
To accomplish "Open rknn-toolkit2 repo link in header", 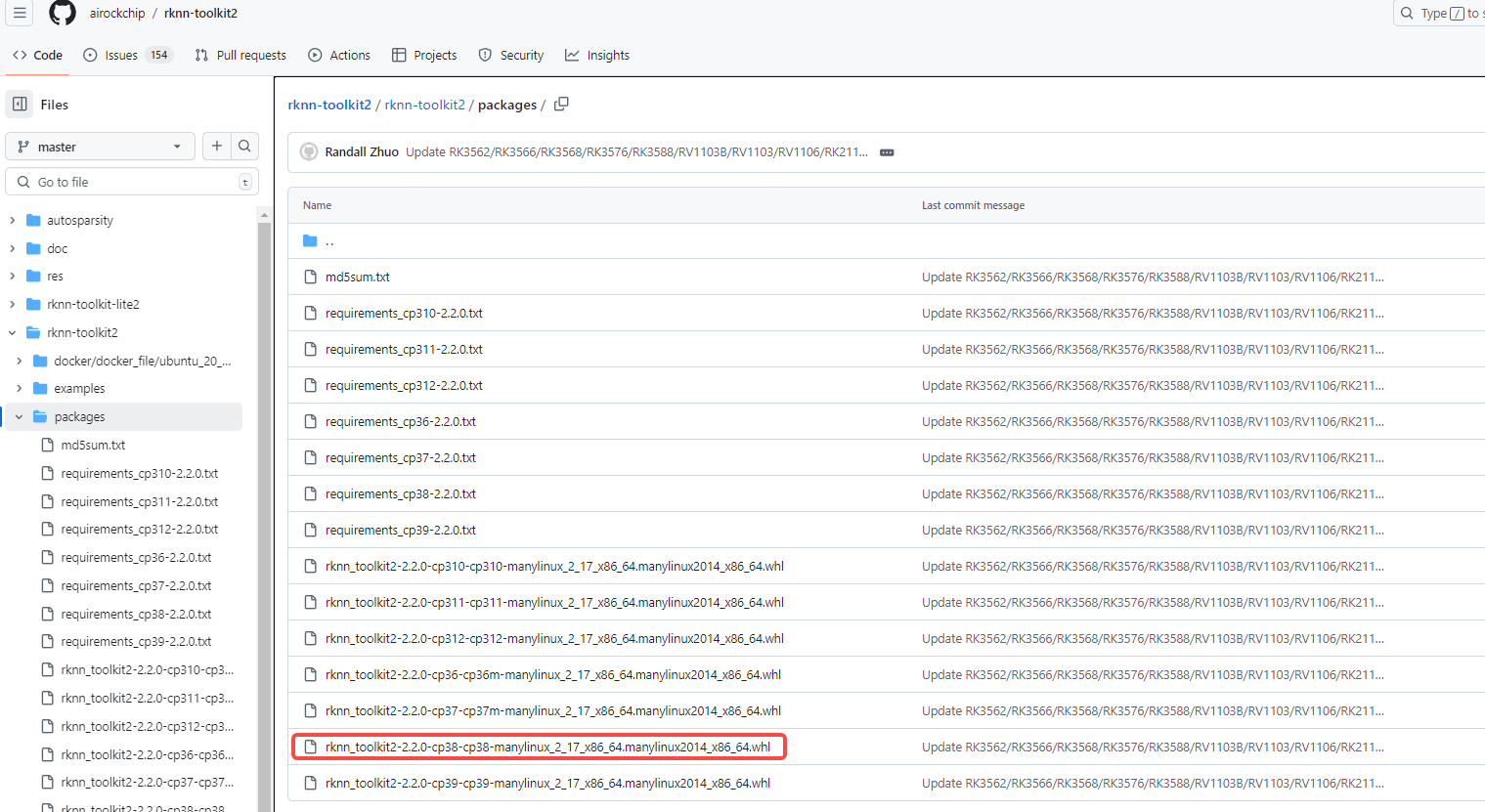I will point(200,13).
